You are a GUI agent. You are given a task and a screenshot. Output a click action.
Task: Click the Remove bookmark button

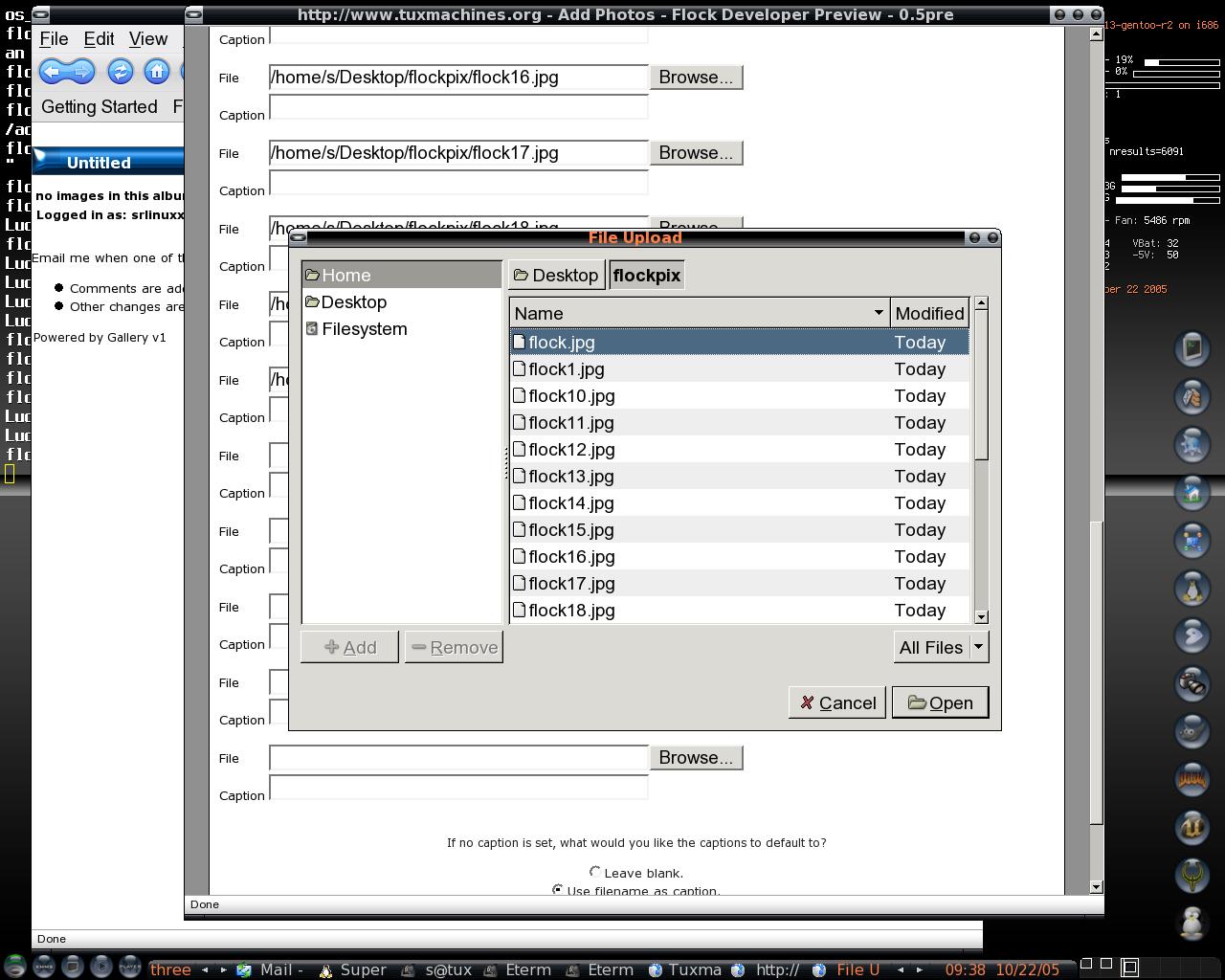tap(454, 647)
